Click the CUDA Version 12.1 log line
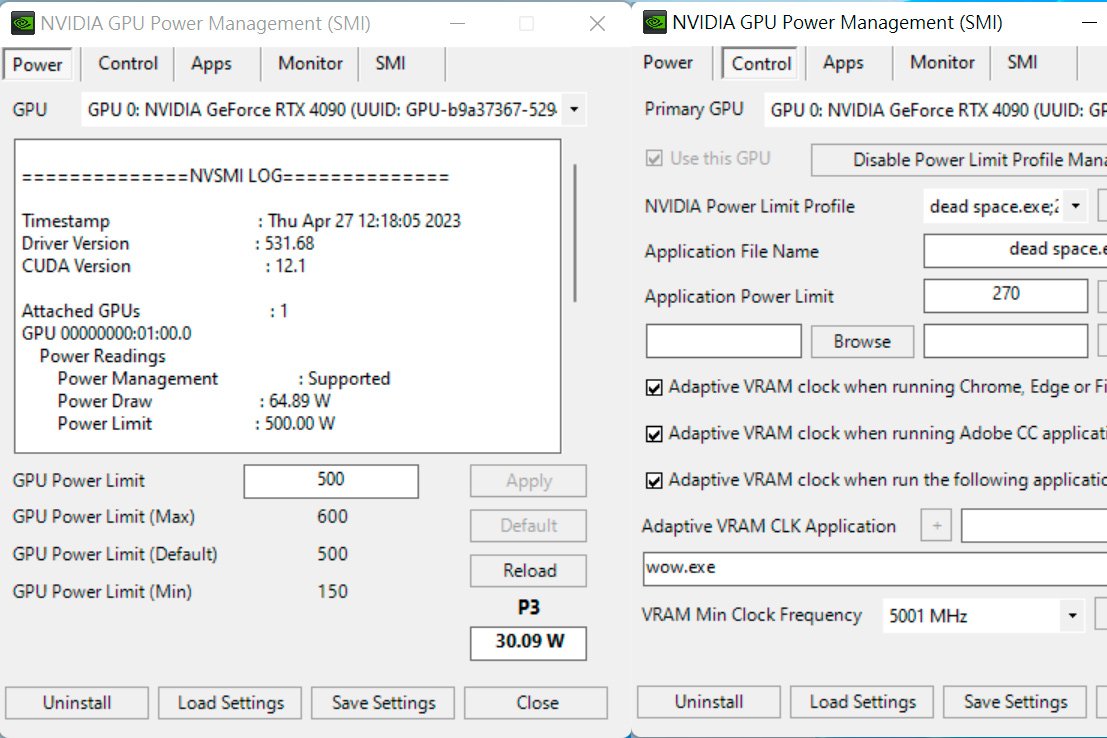Screen dimensions: 1107x738 [164, 266]
